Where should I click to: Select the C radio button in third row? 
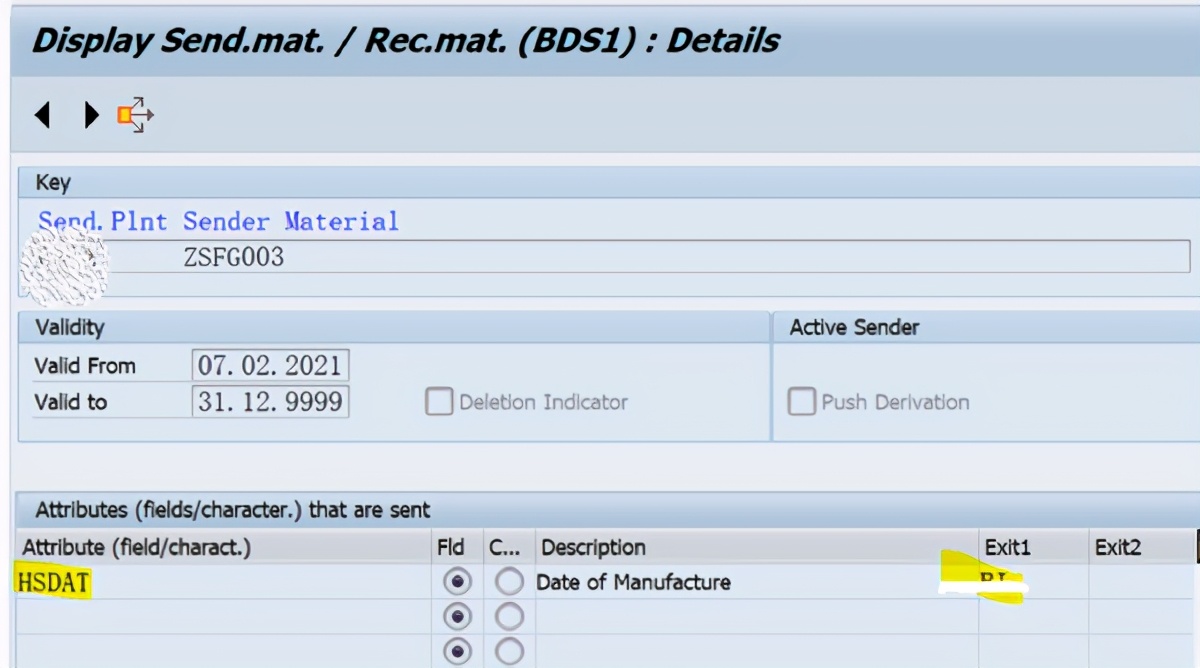(x=509, y=651)
